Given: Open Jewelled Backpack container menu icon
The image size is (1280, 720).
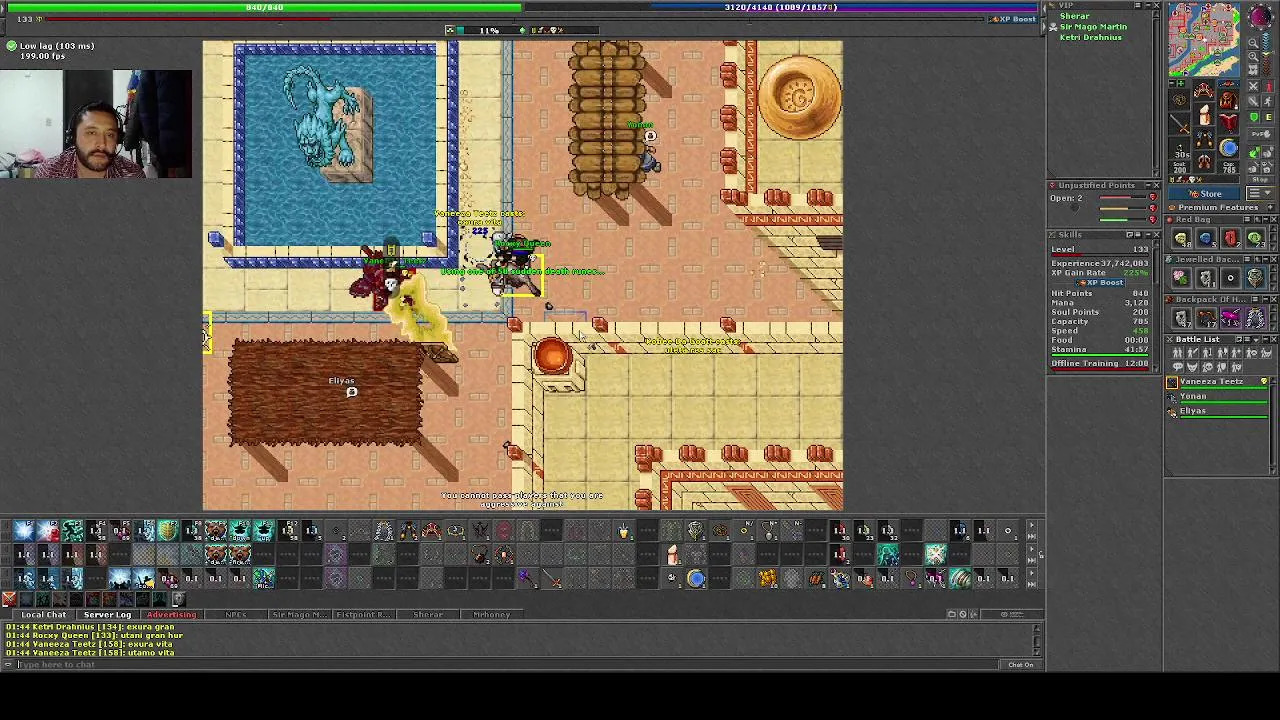Looking at the screenshot, I should [1247, 259].
